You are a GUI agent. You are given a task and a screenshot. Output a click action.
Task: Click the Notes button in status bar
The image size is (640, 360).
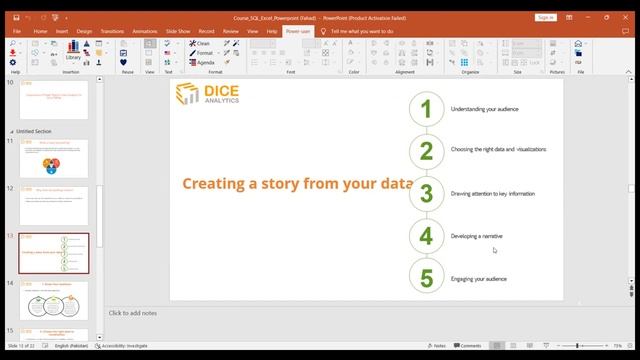click(x=437, y=346)
